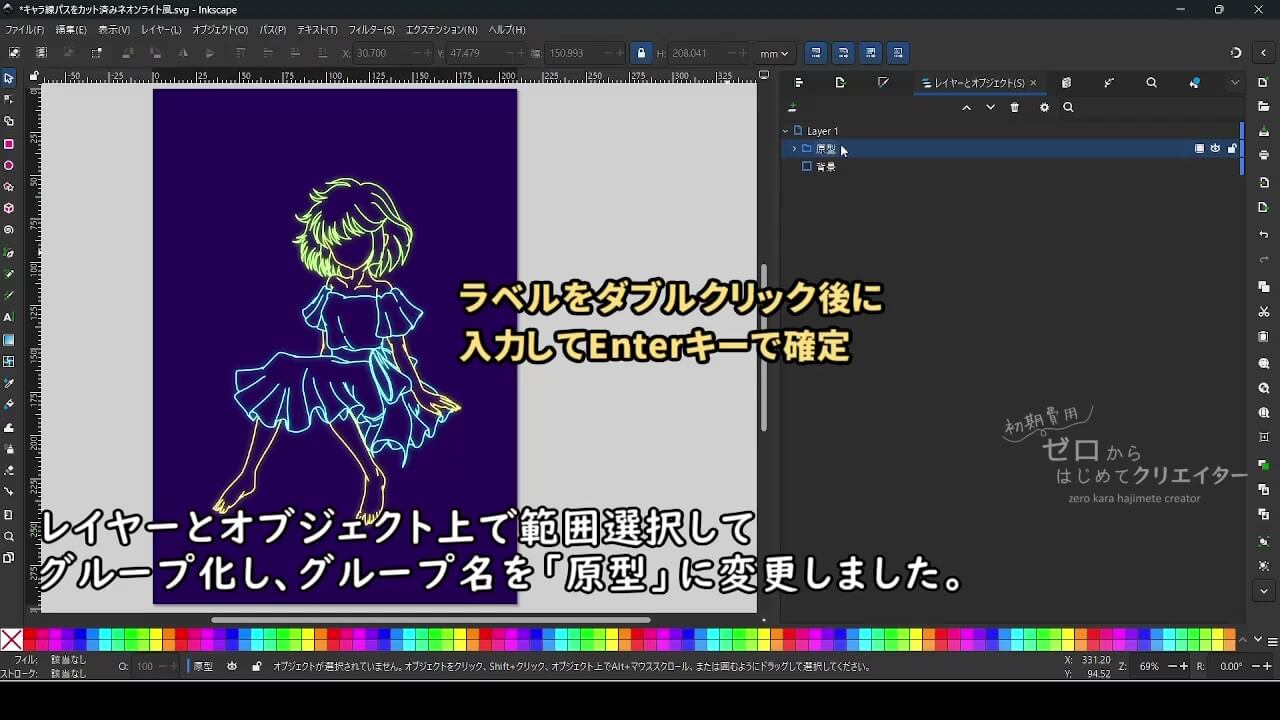Open the layer settings gear in the panel

tap(1044, 107)
